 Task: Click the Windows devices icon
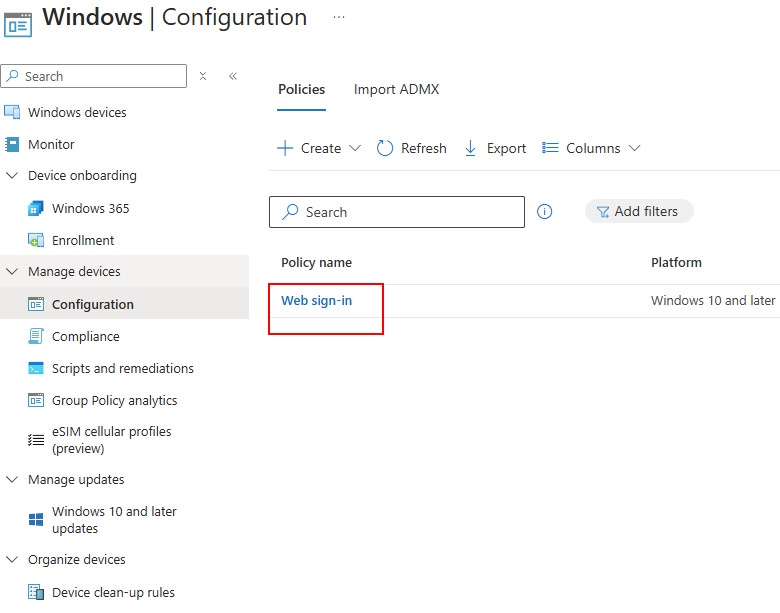(x=12, y=112)
